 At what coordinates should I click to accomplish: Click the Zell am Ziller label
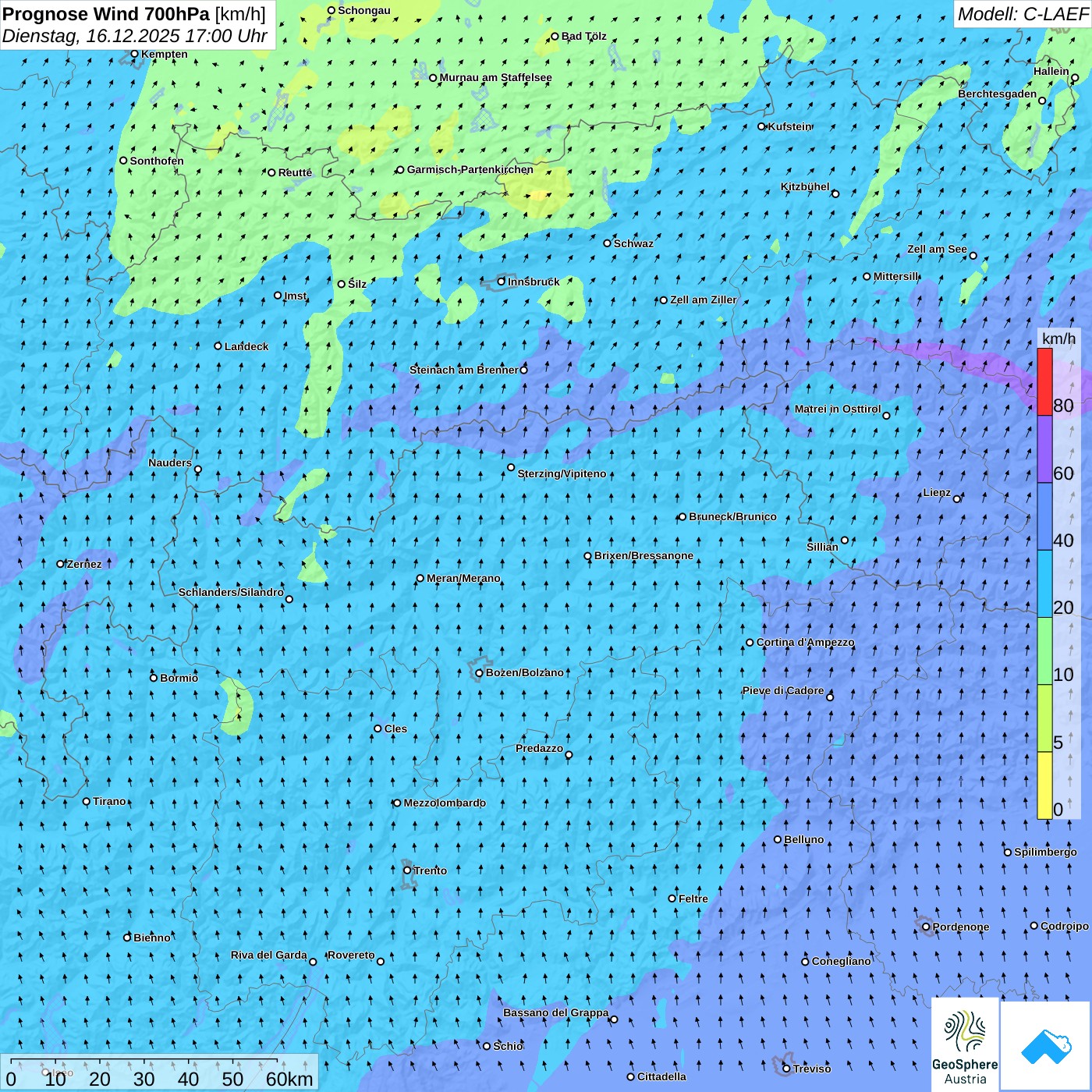pyautogui.click(x=704, y=300)
